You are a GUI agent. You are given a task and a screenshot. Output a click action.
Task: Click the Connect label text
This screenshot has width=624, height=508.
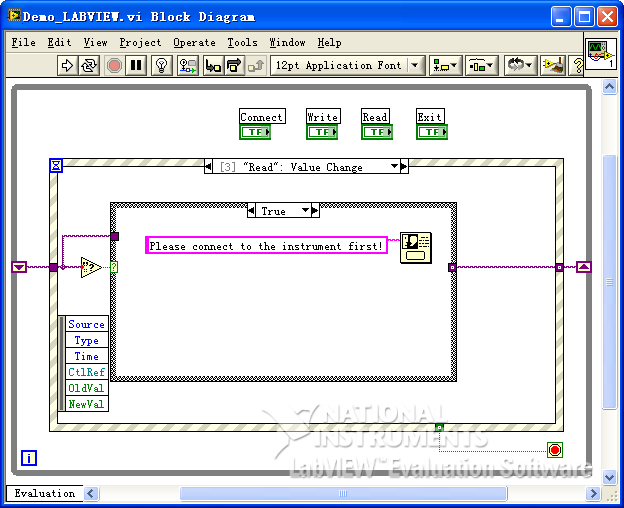tap(262, 117)
